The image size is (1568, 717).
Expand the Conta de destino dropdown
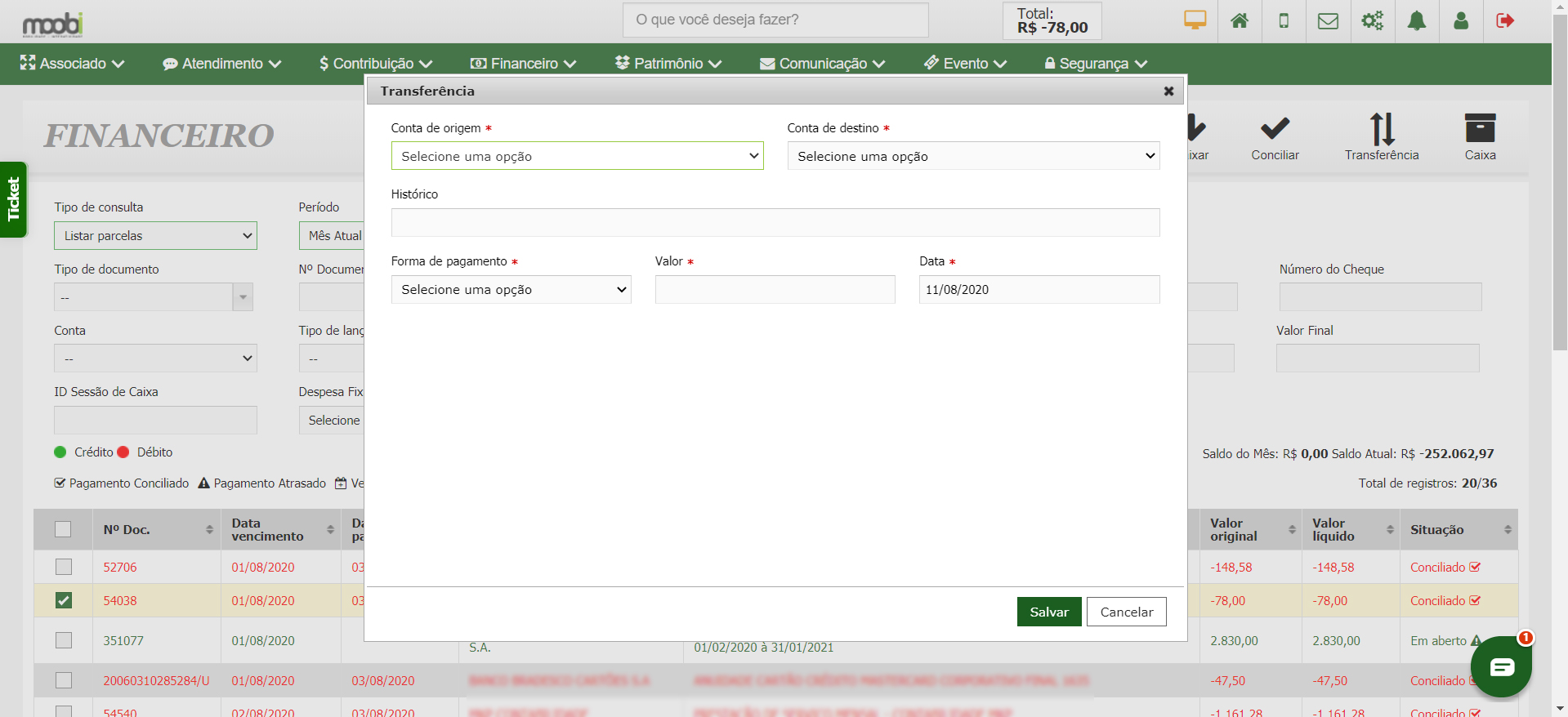point(972,156)
